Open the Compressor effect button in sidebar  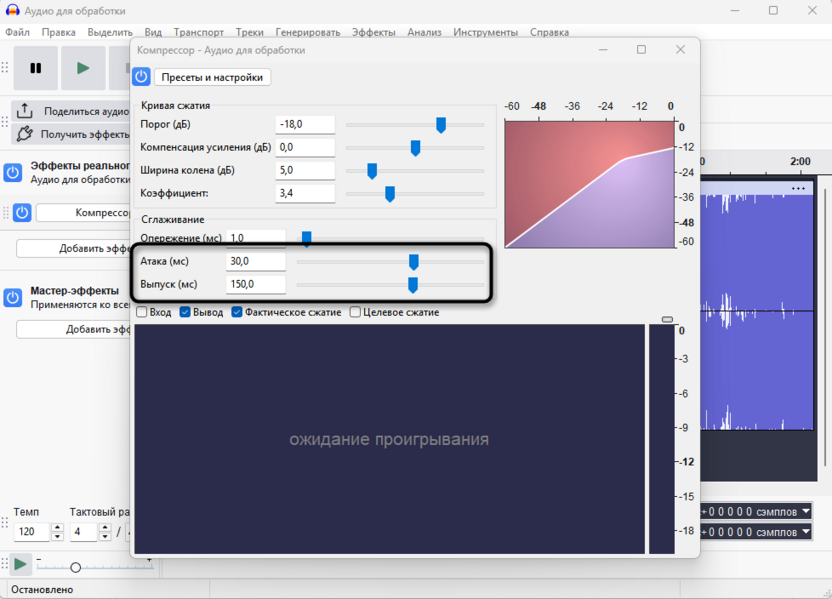tap(83, 213)
